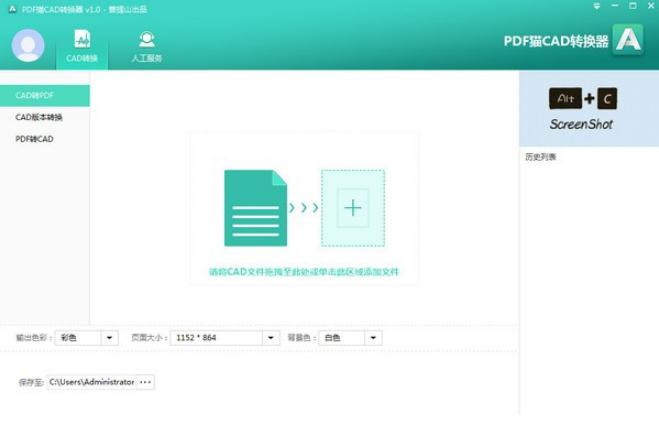
Task: Click the green document file icon
Action: click(256, 208)
